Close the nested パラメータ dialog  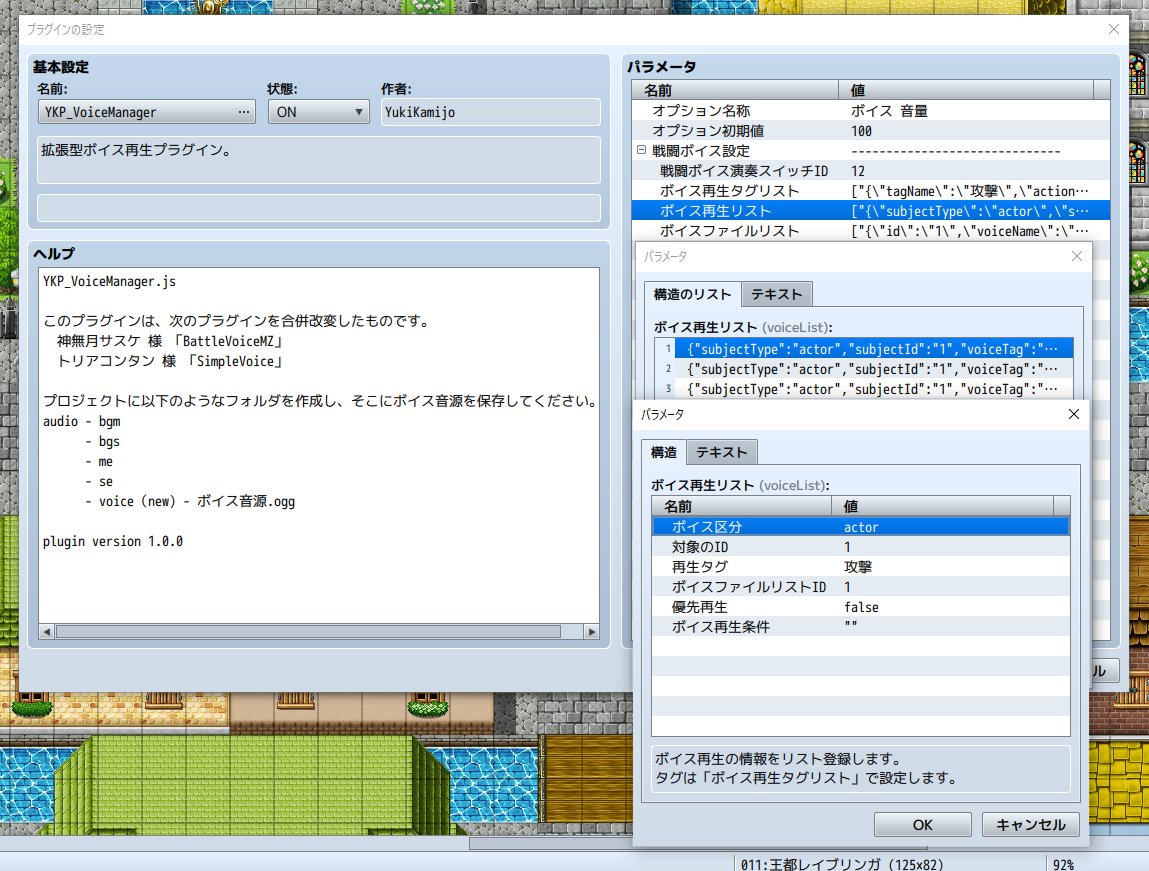[1073, 414]
